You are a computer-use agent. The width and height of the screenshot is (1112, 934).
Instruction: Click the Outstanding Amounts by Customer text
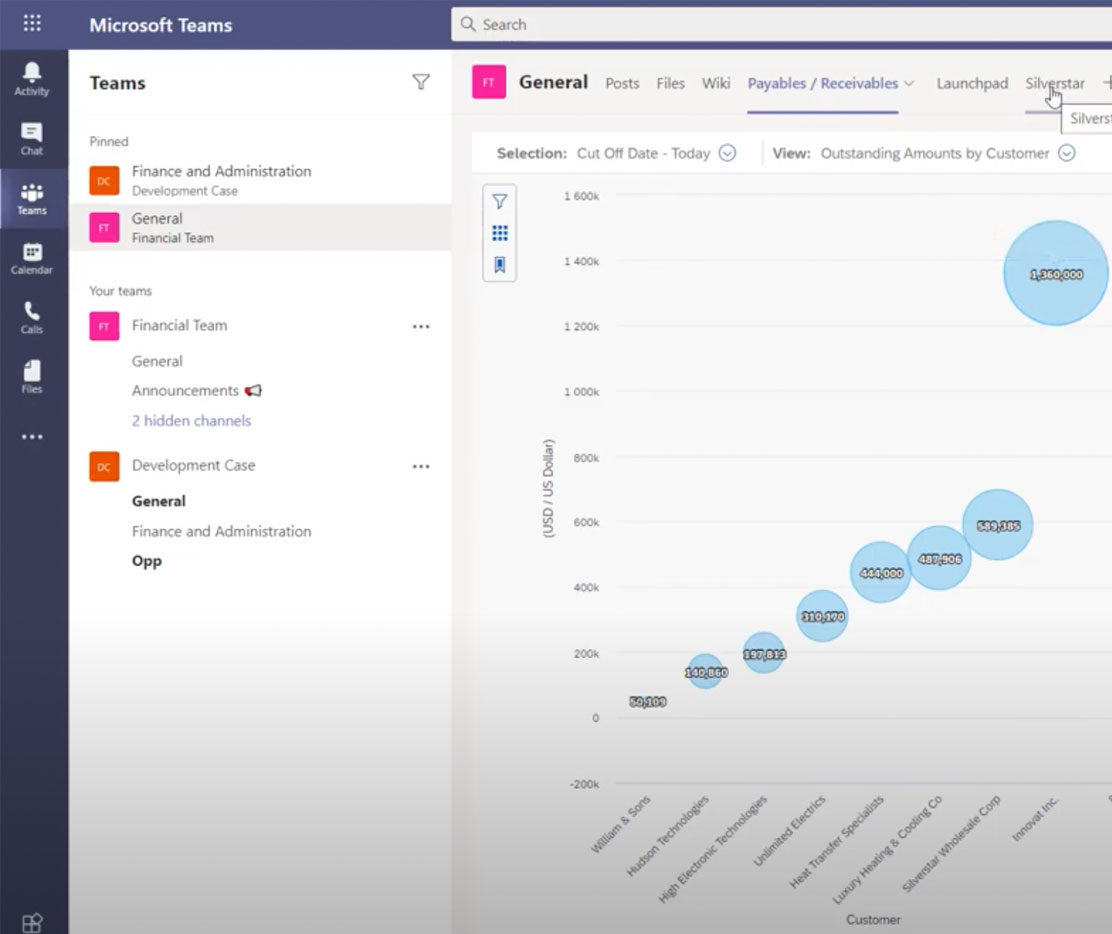click(935, 153)
